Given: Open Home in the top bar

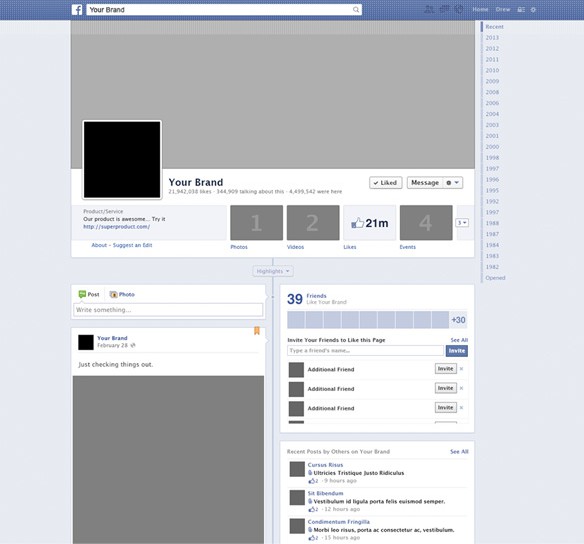Looking at the screenshot, I should (480, 9).
